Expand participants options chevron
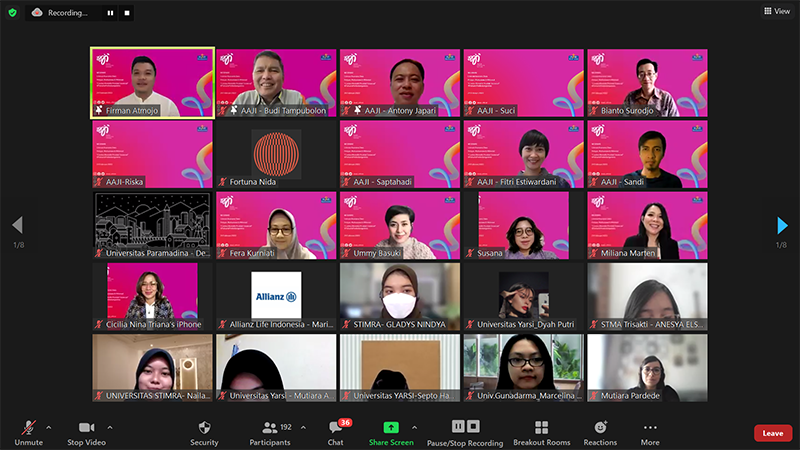The height and width of the screenshot is (450, 800). point(303,428)
